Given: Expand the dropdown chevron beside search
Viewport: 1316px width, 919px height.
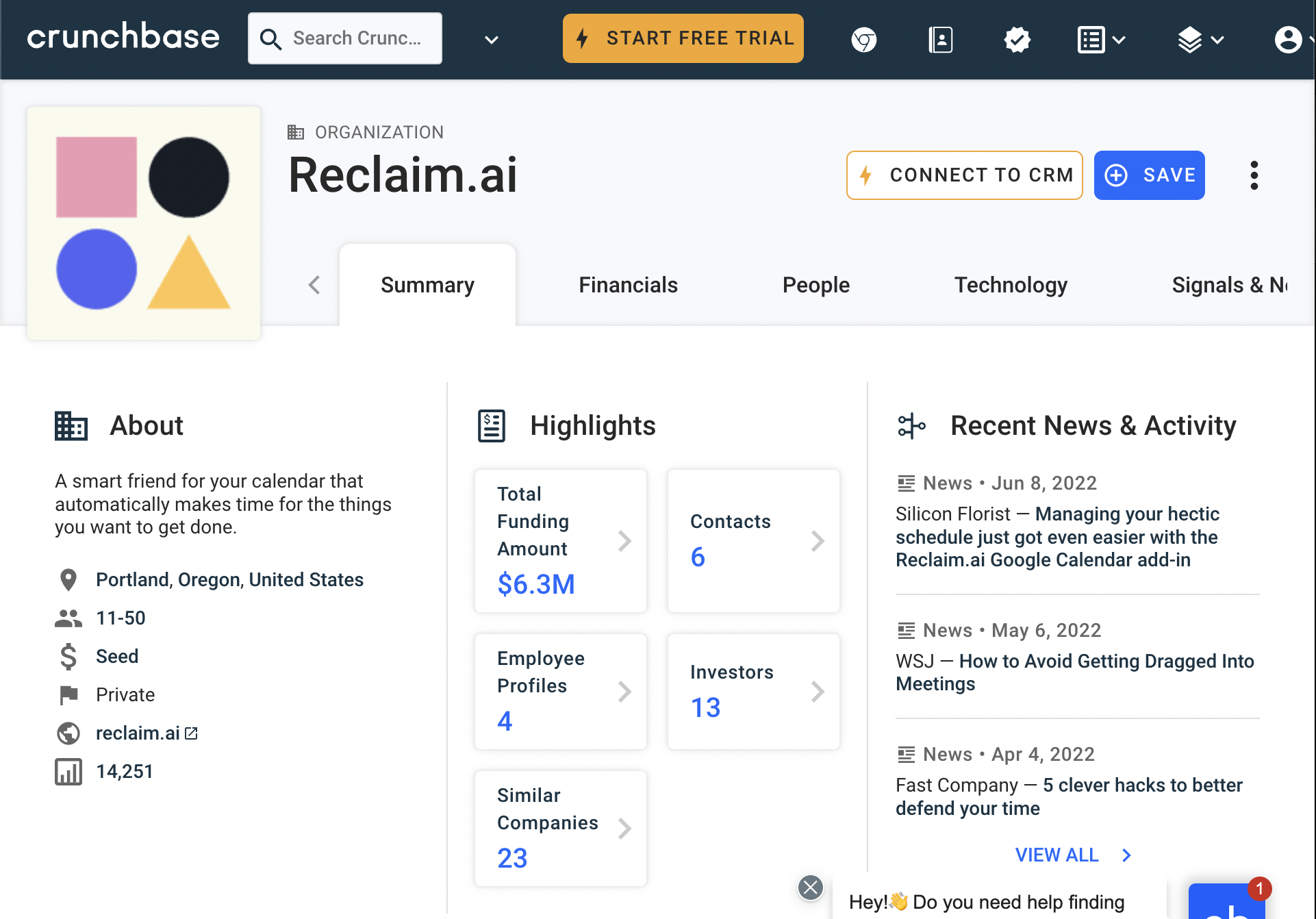Looking at the screenshot, I should click(x=491, y=40).
